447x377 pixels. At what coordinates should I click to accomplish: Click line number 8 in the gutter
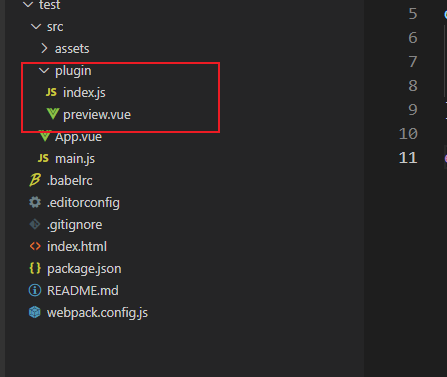(x=413, y=86)
